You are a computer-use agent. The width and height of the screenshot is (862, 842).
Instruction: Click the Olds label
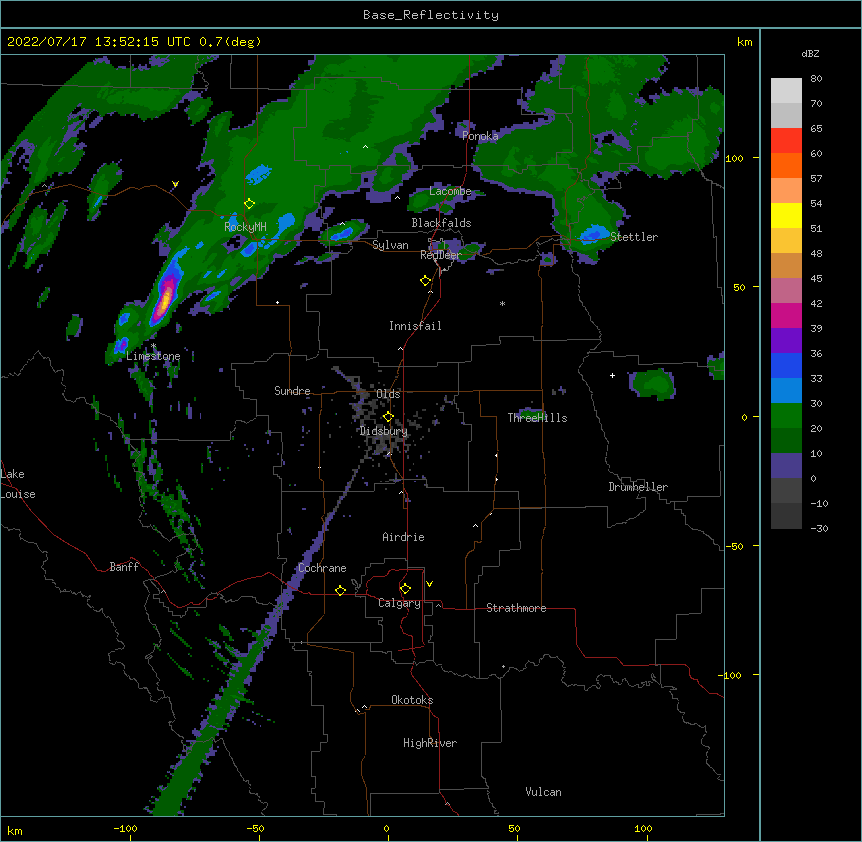[x=388, y=394]
